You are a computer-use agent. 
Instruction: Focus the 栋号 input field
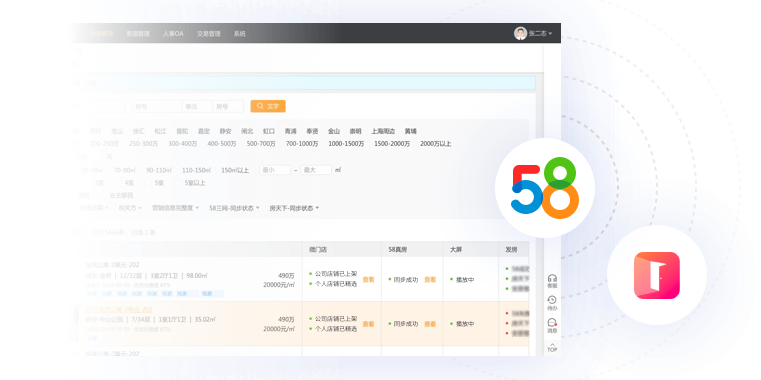tap(156, 106)
